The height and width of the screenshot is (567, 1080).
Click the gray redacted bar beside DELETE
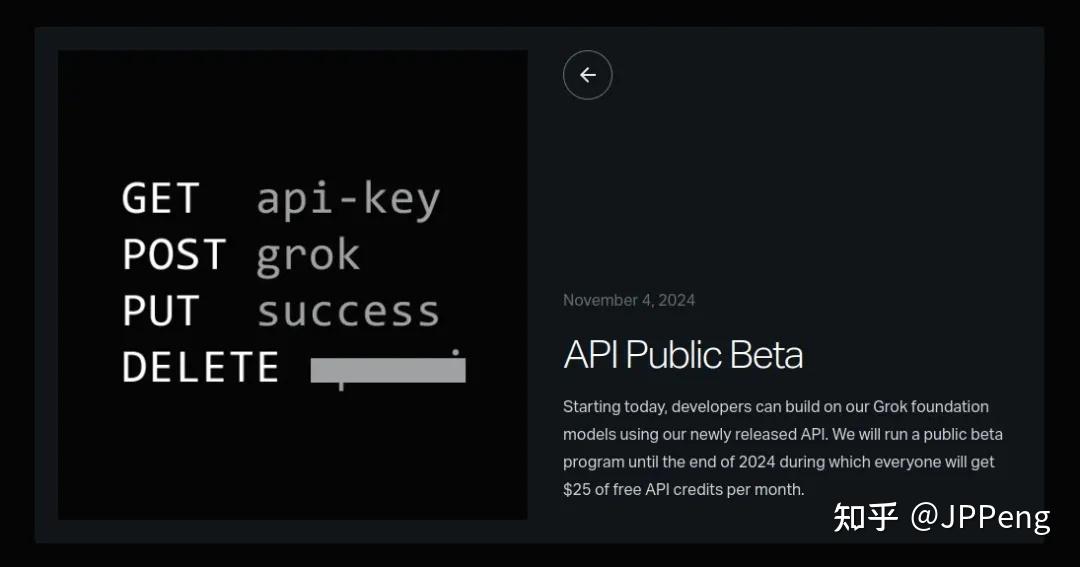click(x=388, y=370)
